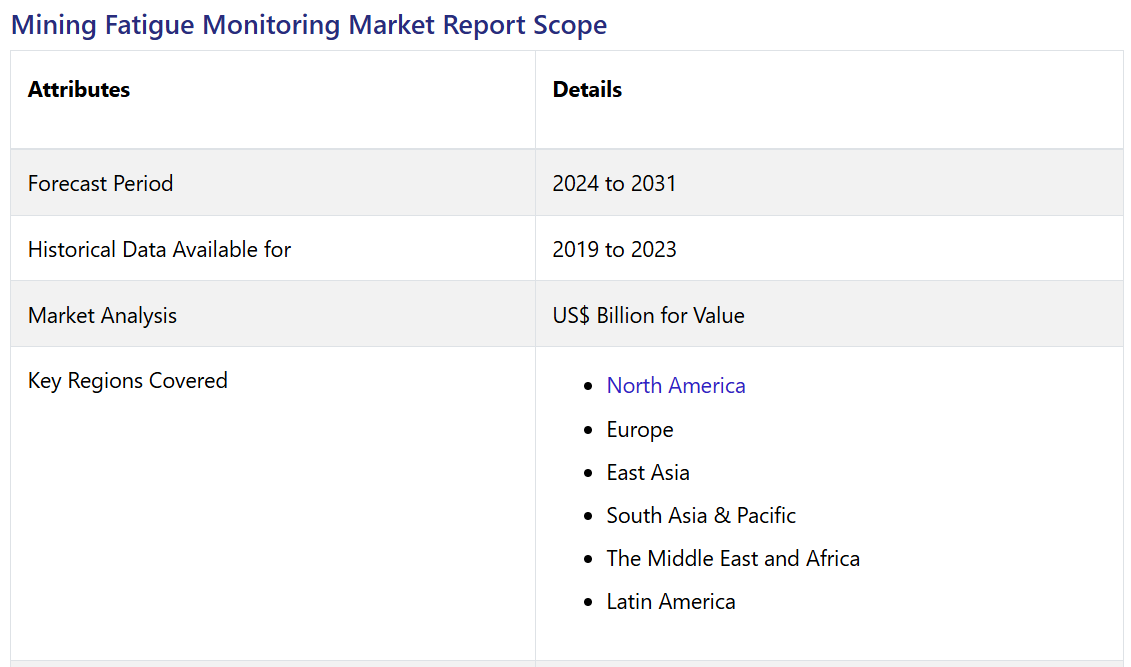Select the South Asia & Pacific entry
Screen dimensions: 1131x667
tap(701, 516)
